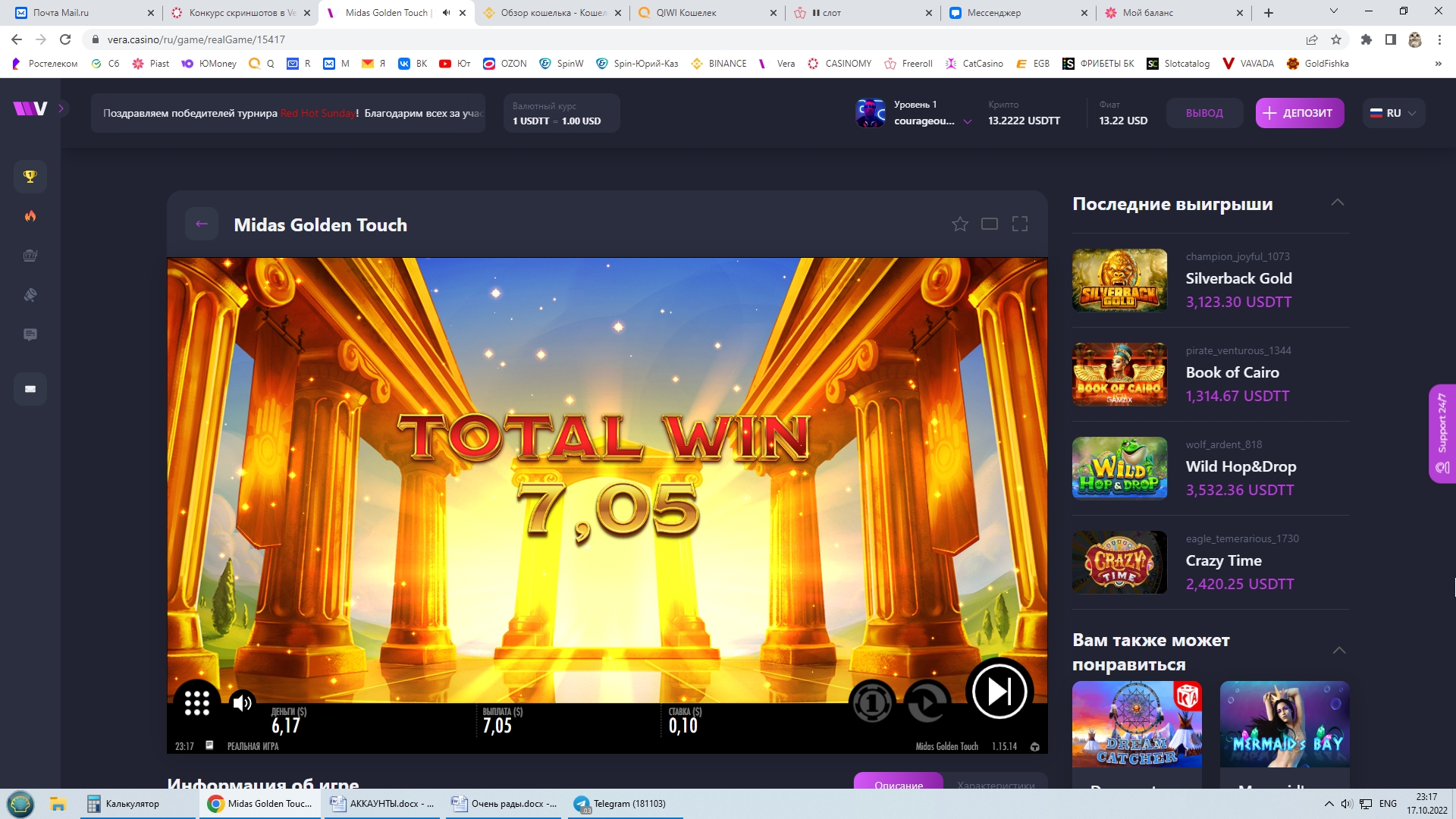Open Калькулятор from the taskbar

[138, 804]
